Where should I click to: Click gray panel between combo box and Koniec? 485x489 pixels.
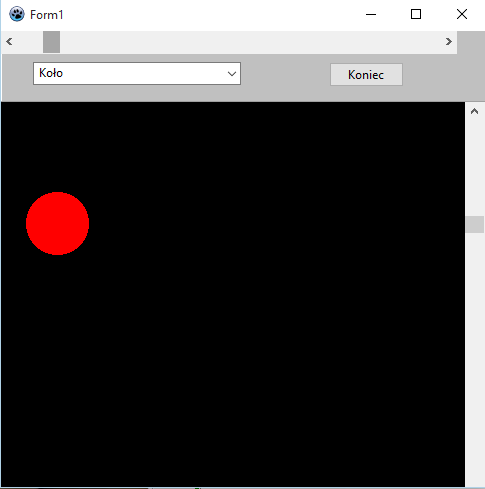[x=285, y=75]
